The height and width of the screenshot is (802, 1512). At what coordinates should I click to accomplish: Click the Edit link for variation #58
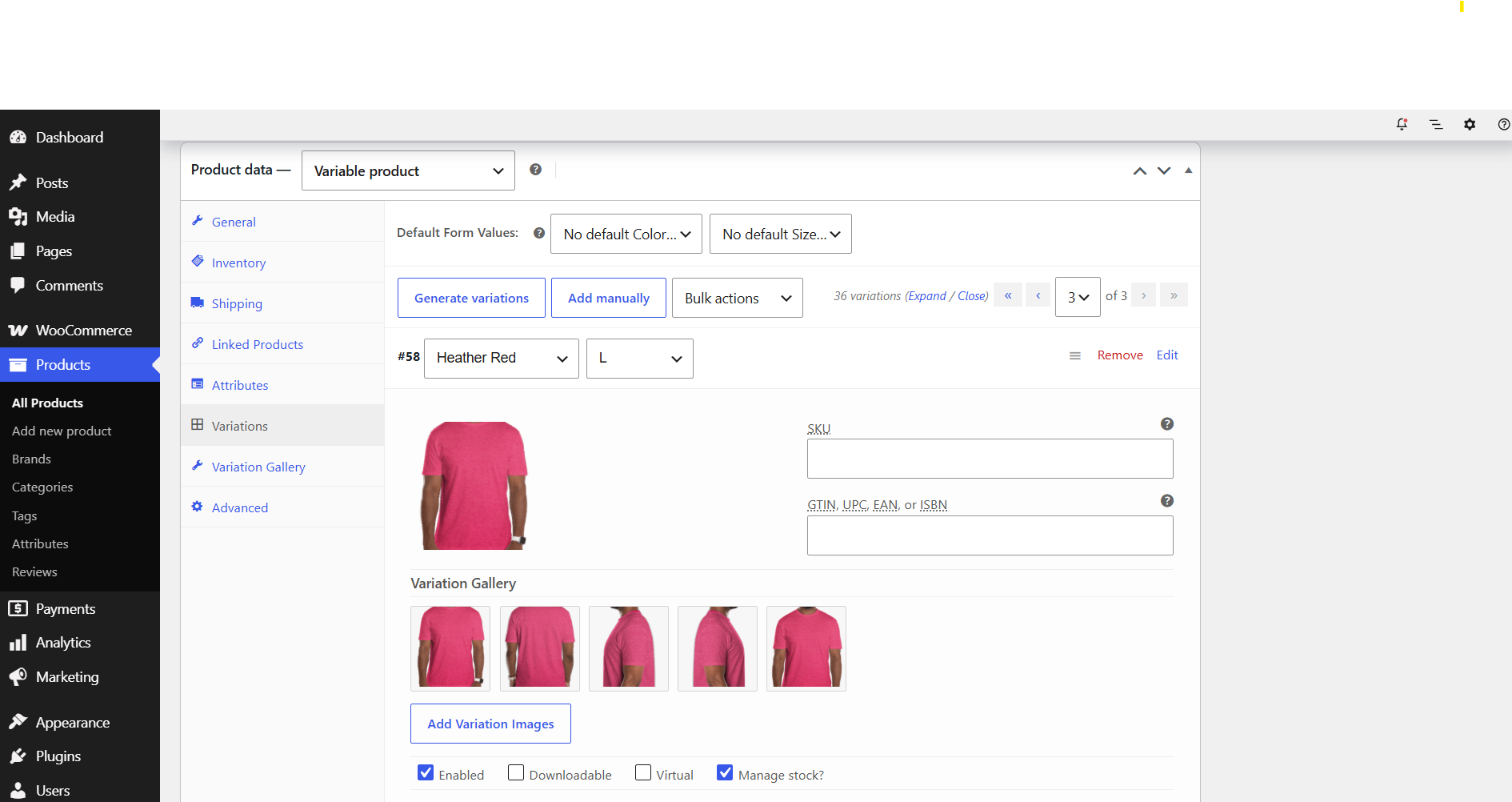pyautogui.click(x=1167, y=355)
